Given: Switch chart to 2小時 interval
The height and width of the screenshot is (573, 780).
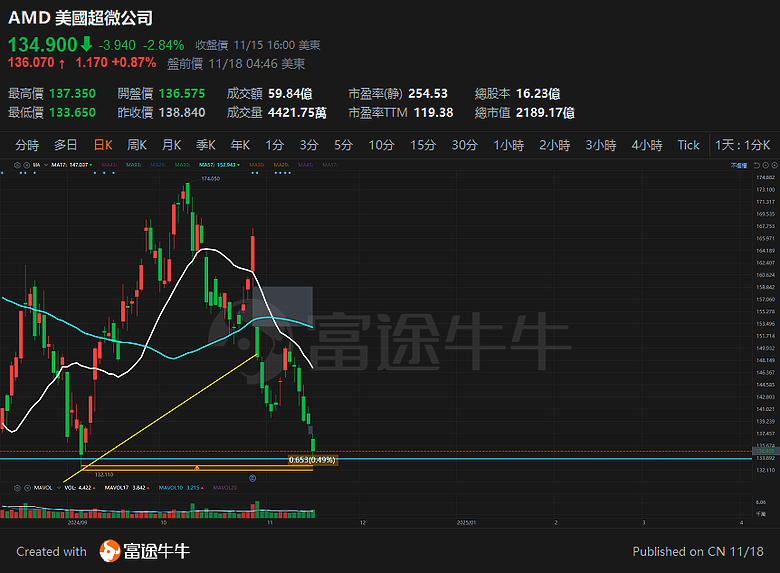Looking at the screenshot, I should coord(555,145).
